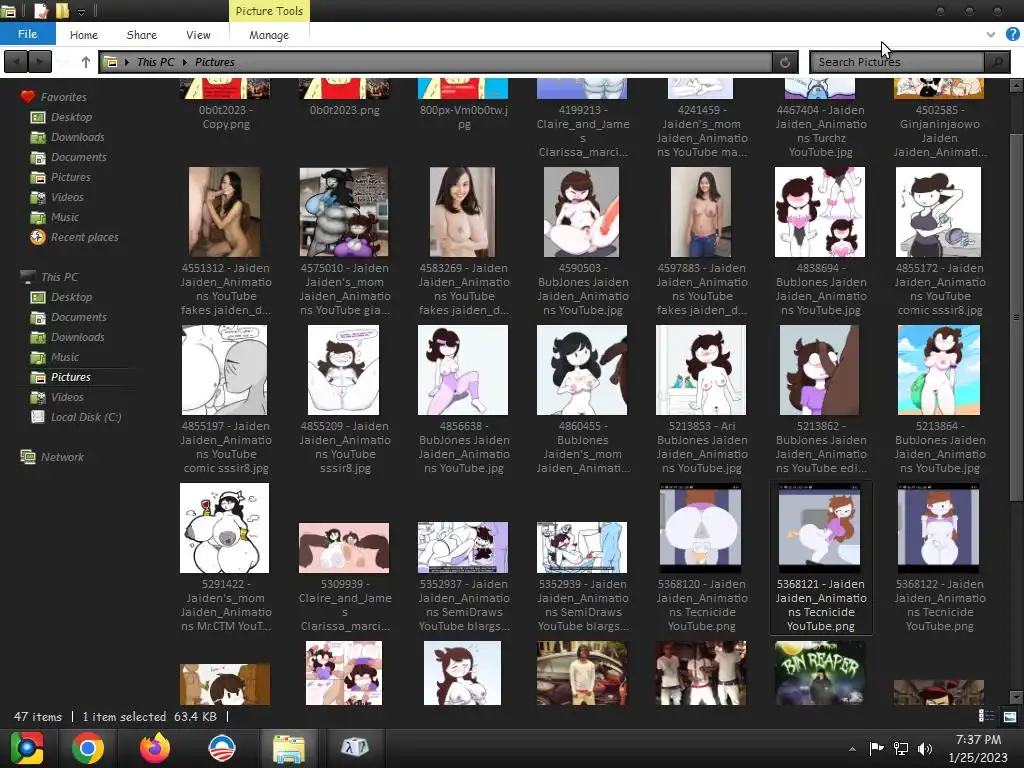Click into the Search Pictures field
1024x768 pixels.
[x=897, y=62]
